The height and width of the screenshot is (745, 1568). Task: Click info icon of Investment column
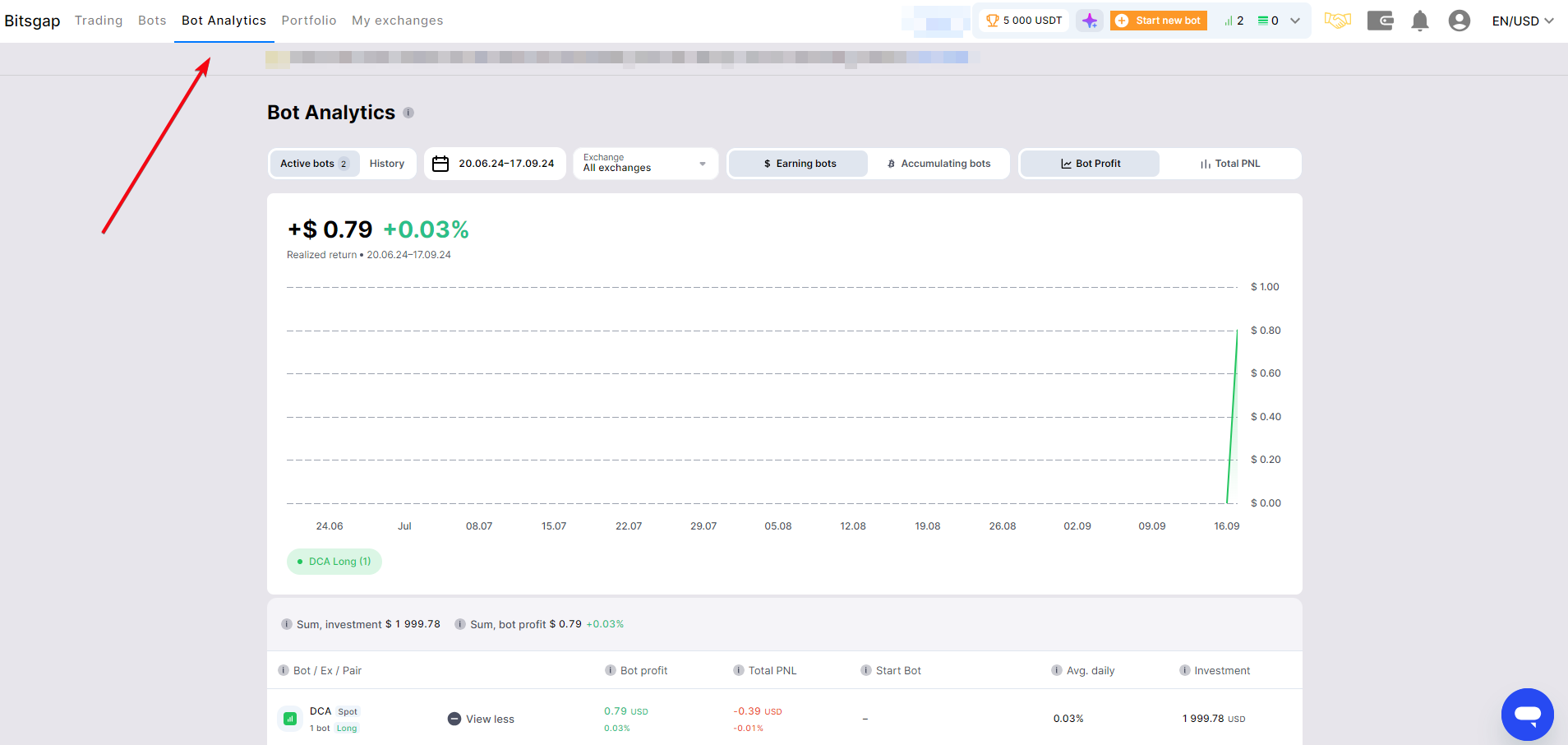point(1185,670)
